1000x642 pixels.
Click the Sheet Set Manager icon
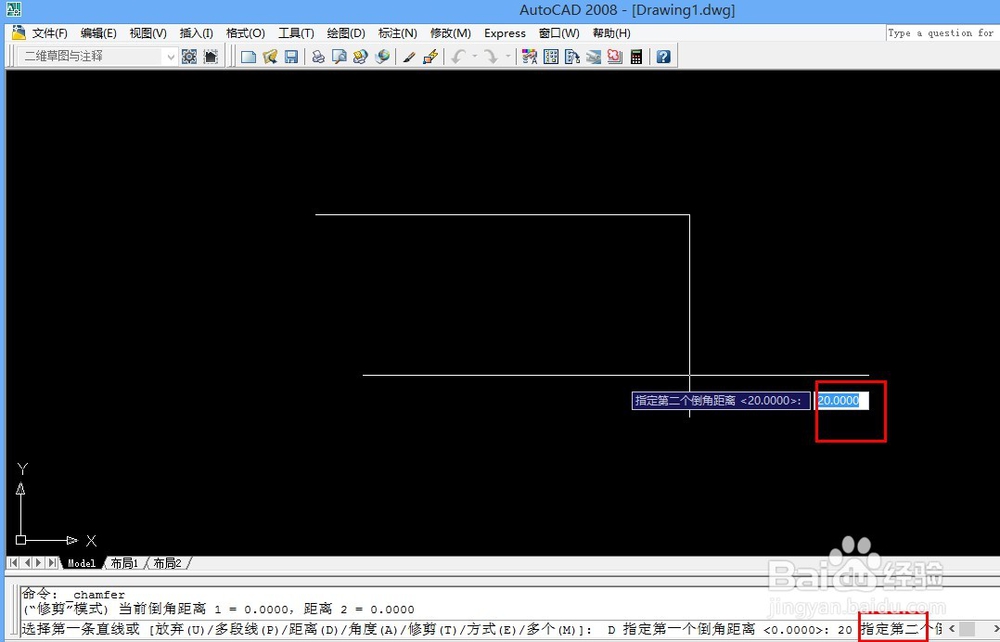594,57
